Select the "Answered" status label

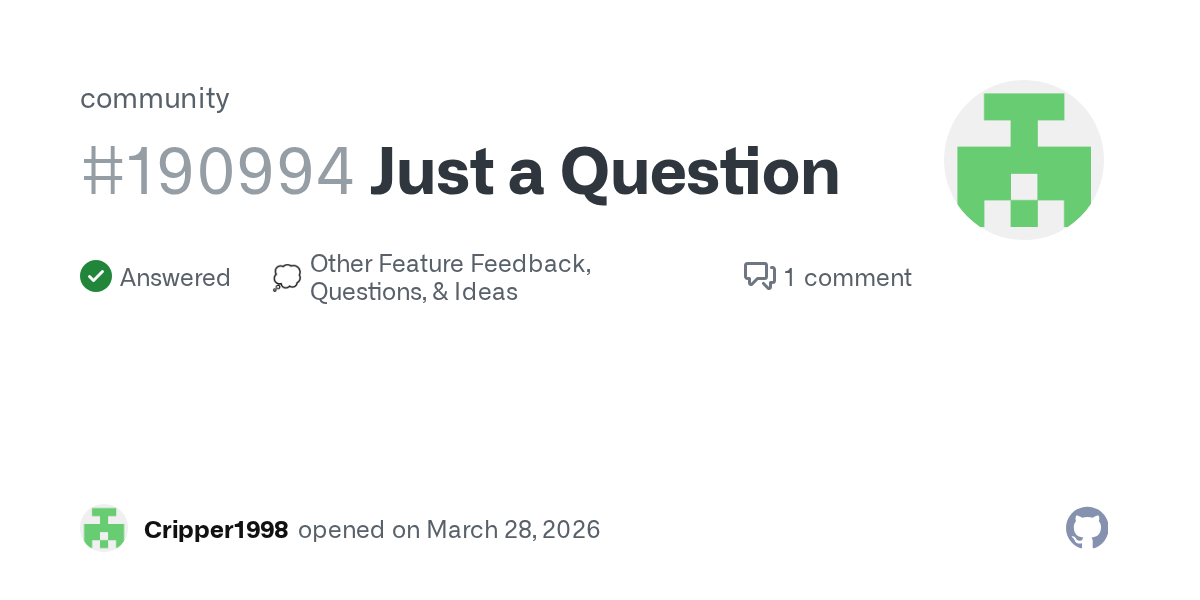point(175,278)
